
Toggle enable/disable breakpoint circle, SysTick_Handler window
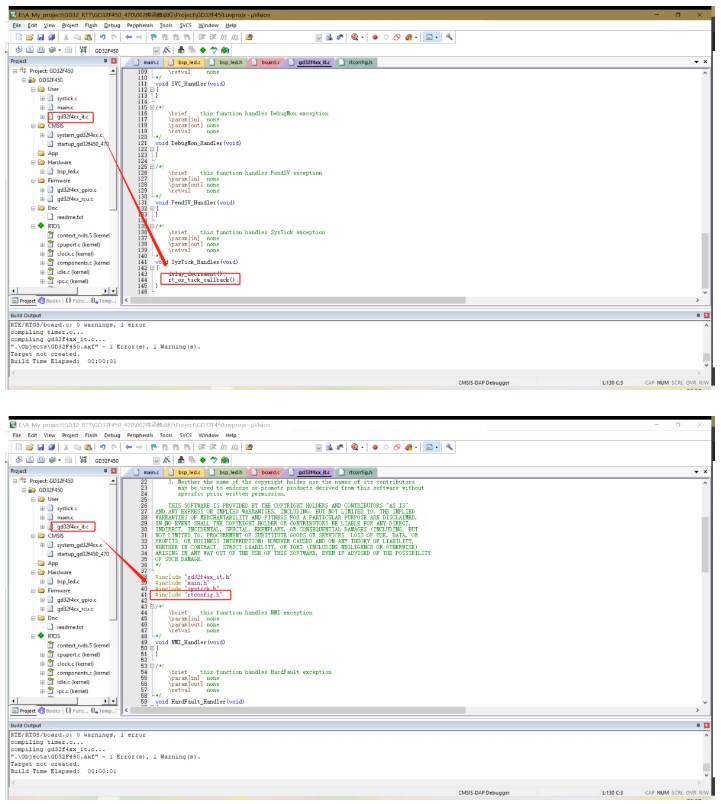click(x=386, y=37)
